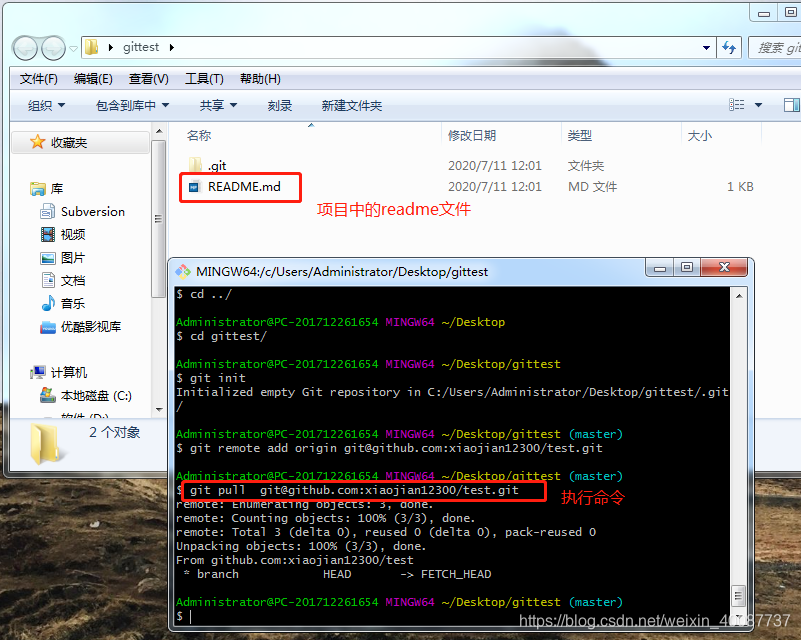The height and width of the screenshot is (640, 801).
Task: Click the Subversion sidebar icon
Action: 49,211
